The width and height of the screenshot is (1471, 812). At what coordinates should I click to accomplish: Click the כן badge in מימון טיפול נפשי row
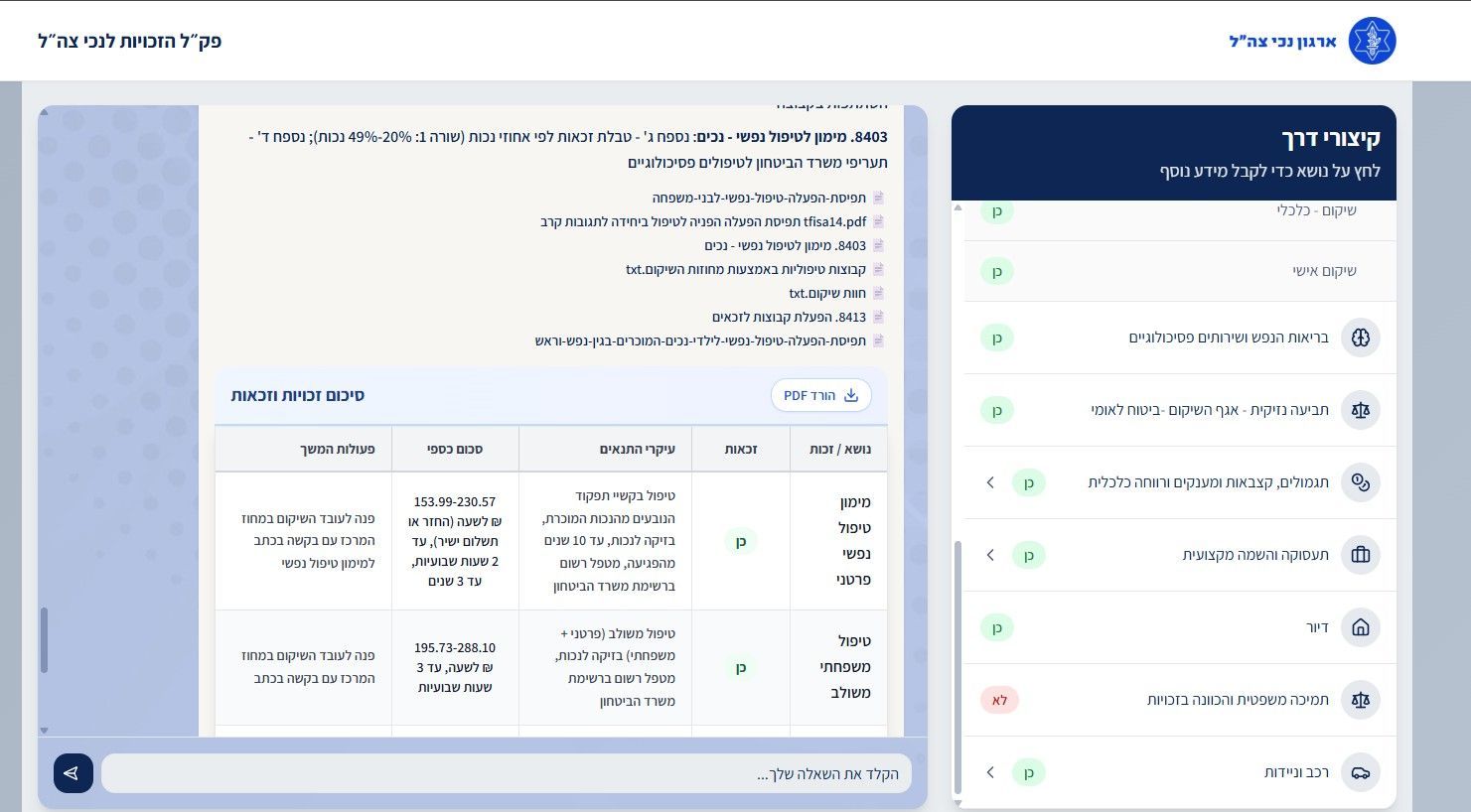point(741,541)
